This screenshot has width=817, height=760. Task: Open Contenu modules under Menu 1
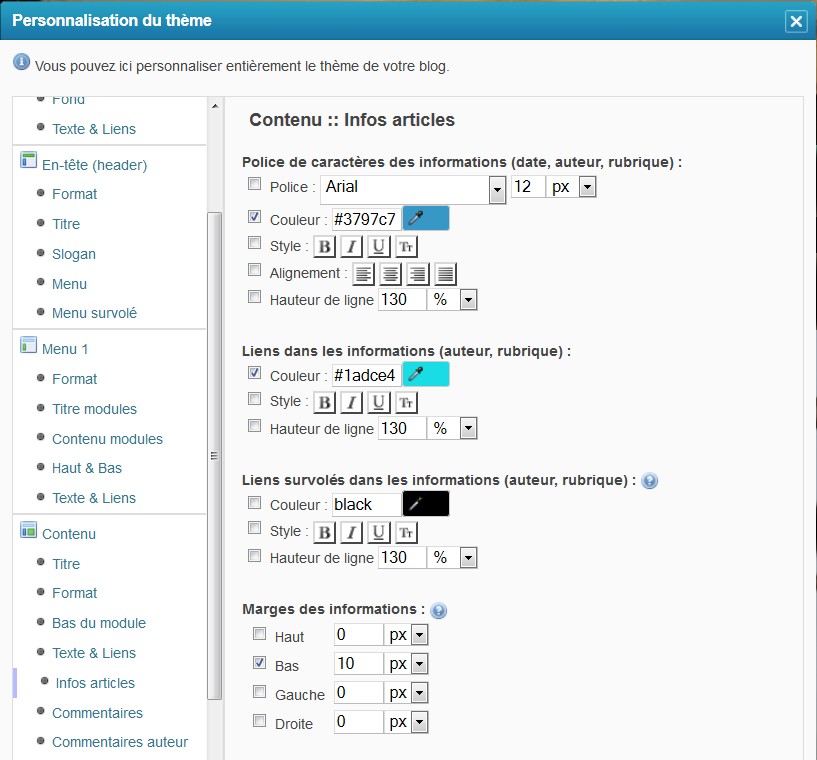[107, 439]
